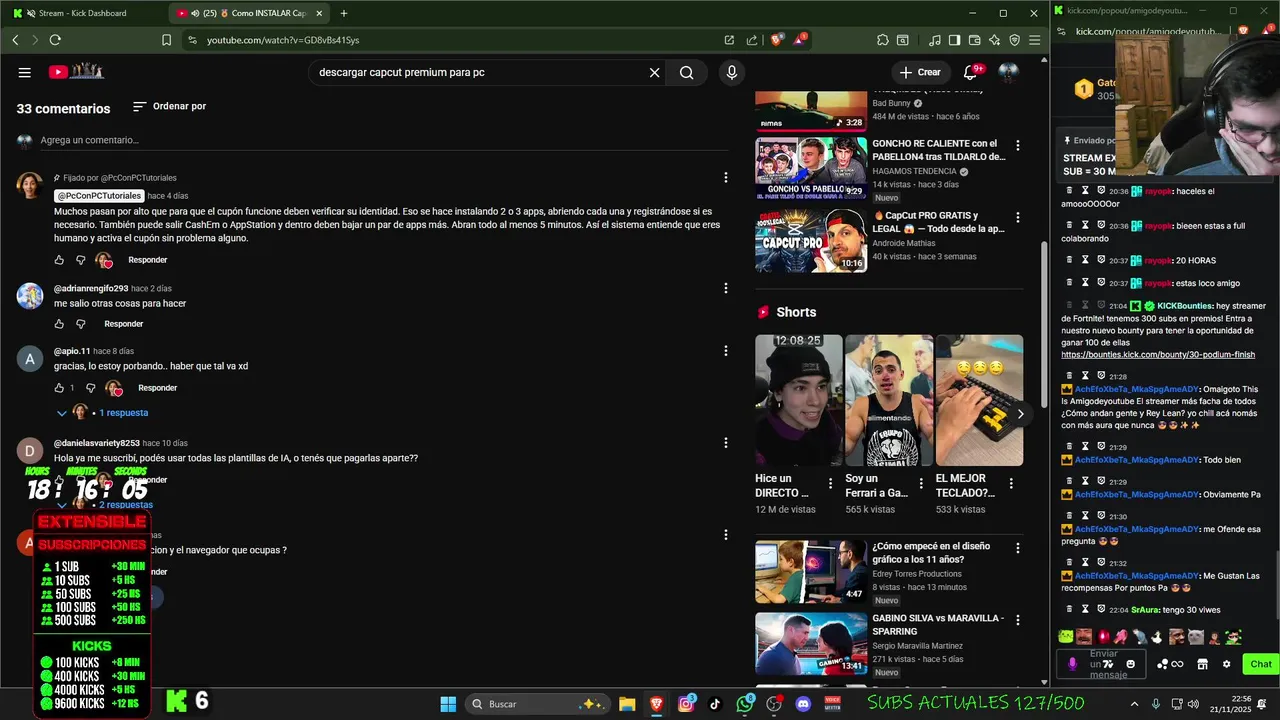Reload the YouTube page

55,40
